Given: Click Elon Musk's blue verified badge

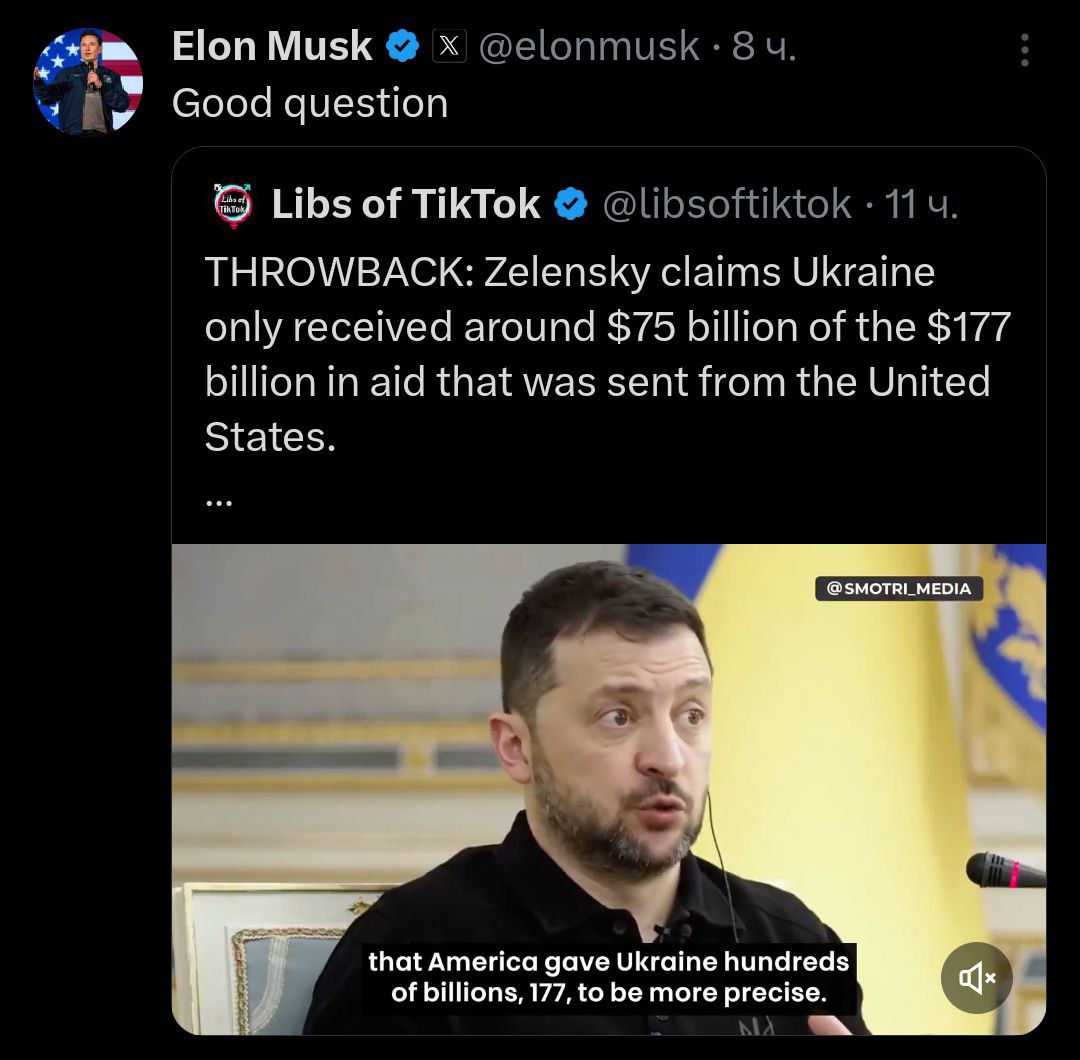Looking at the screenshot, I should tap(402, 46).
